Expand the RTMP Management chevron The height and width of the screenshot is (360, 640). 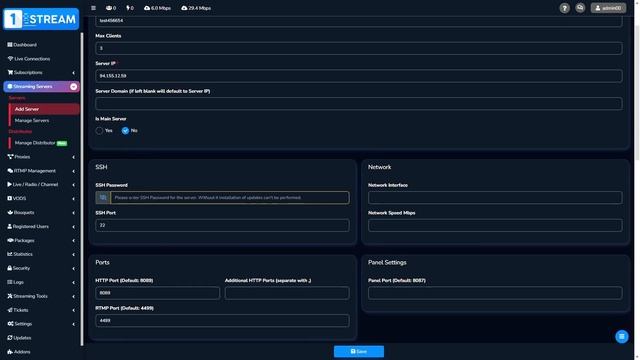[x=73, y=171]
